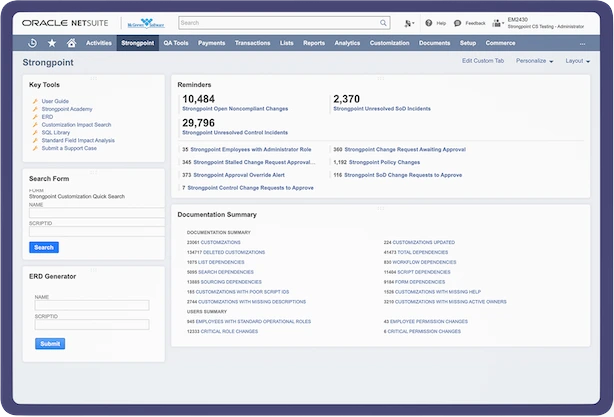Open the Help question mark icon
This screenshot has height=417, width=614.
(427, 22)
